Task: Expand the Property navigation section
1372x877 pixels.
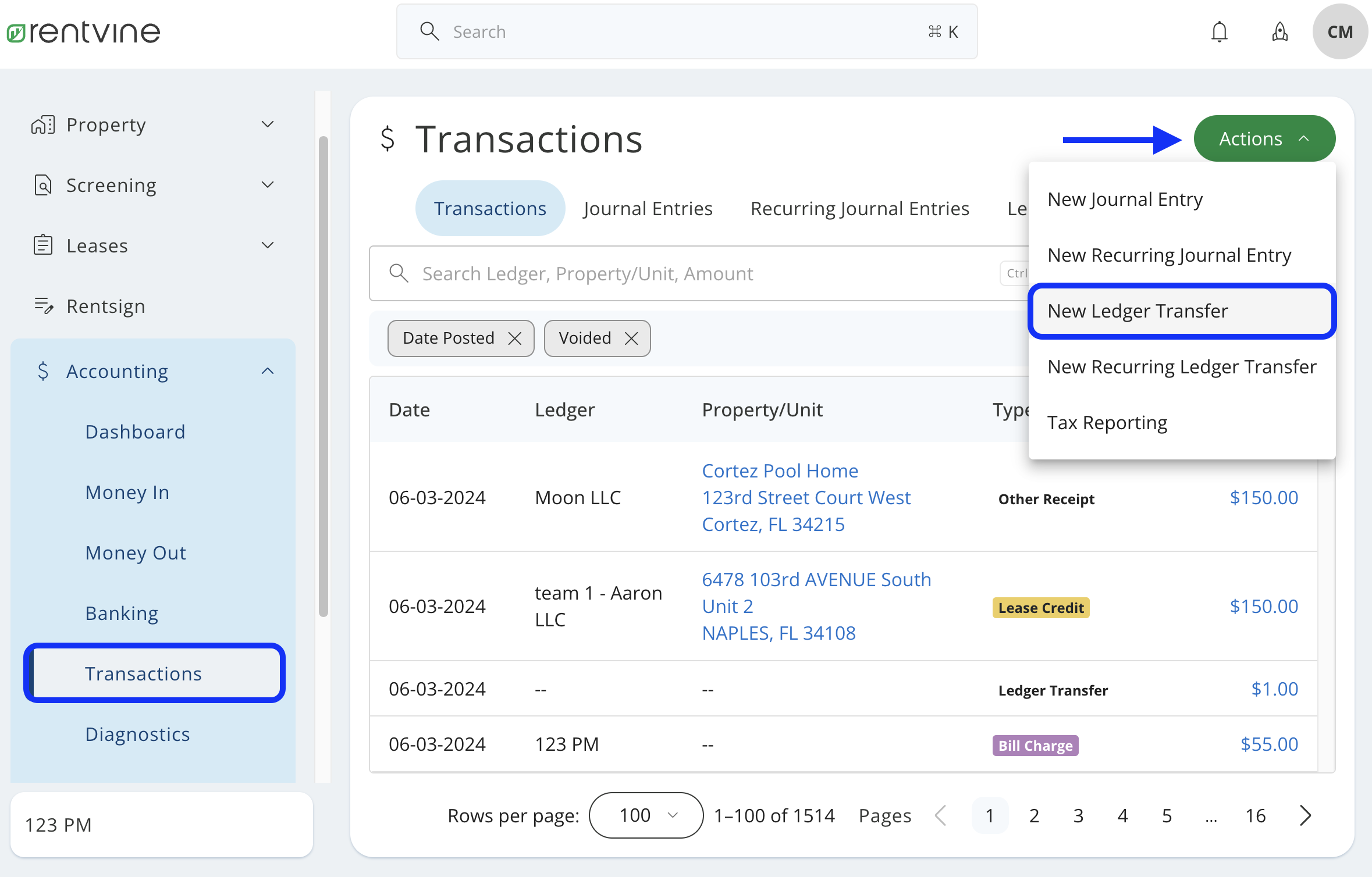Action: coord(267,124)
